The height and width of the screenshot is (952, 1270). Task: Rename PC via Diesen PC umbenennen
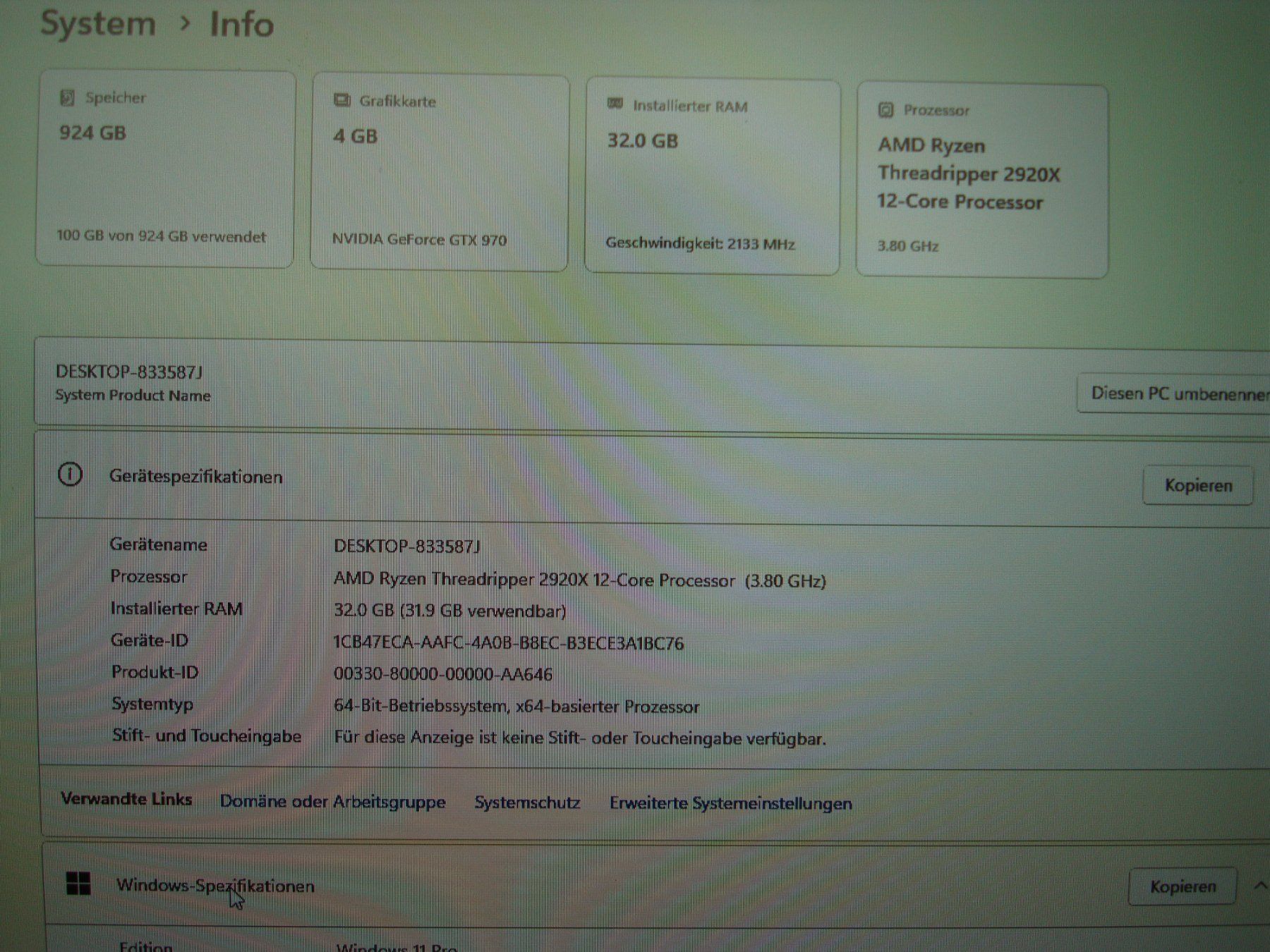pos(1174,393)
